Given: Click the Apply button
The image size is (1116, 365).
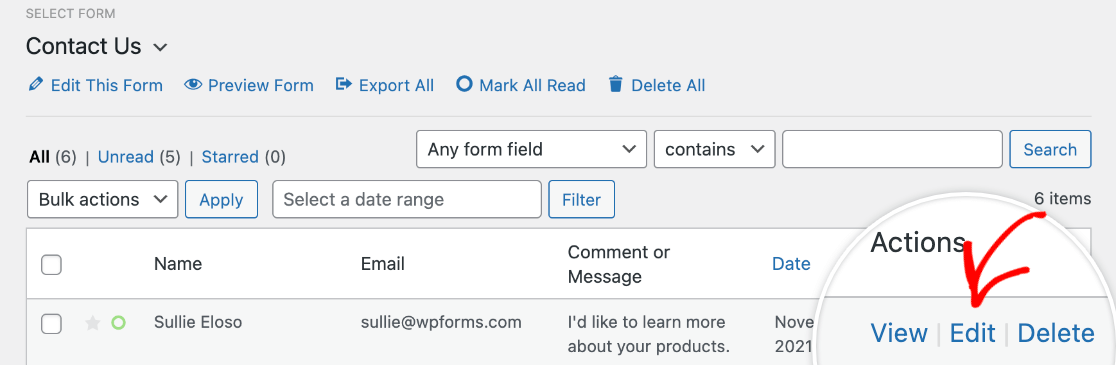Looking at the screenshot, I should [221, 199].
